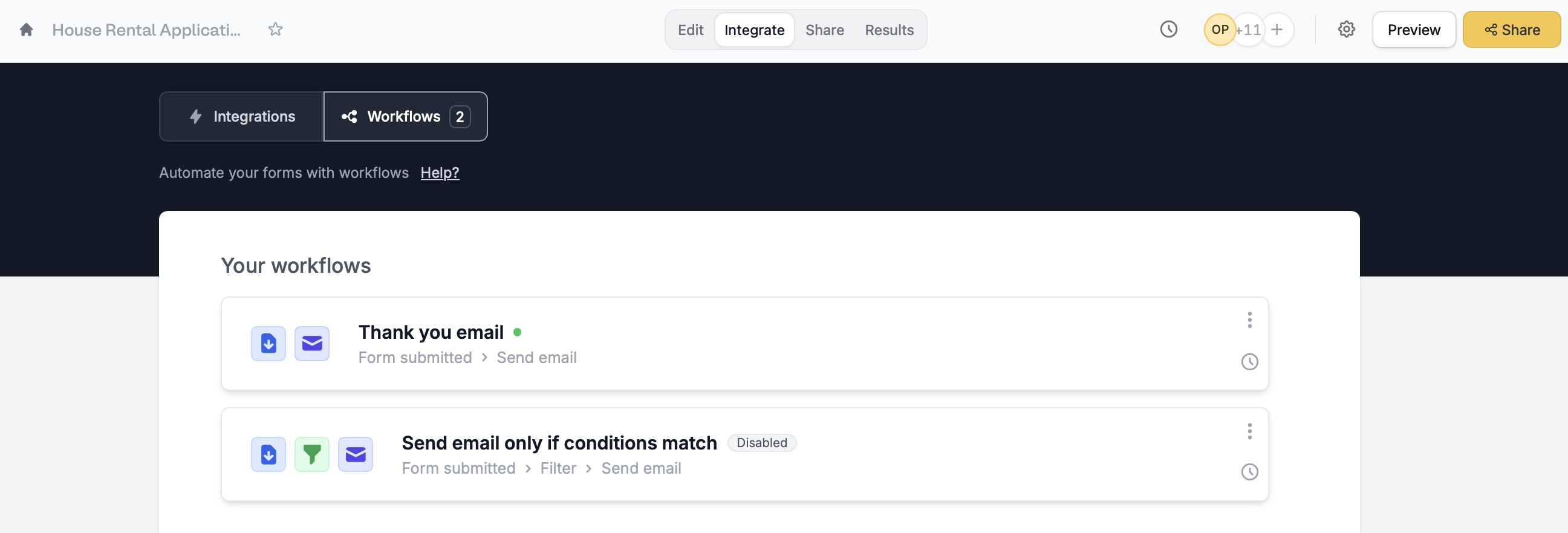The height and width of the screenshot is (533, 1568).
Task: Click the green Filter icon in the conditions workflow
Action: 311,454
